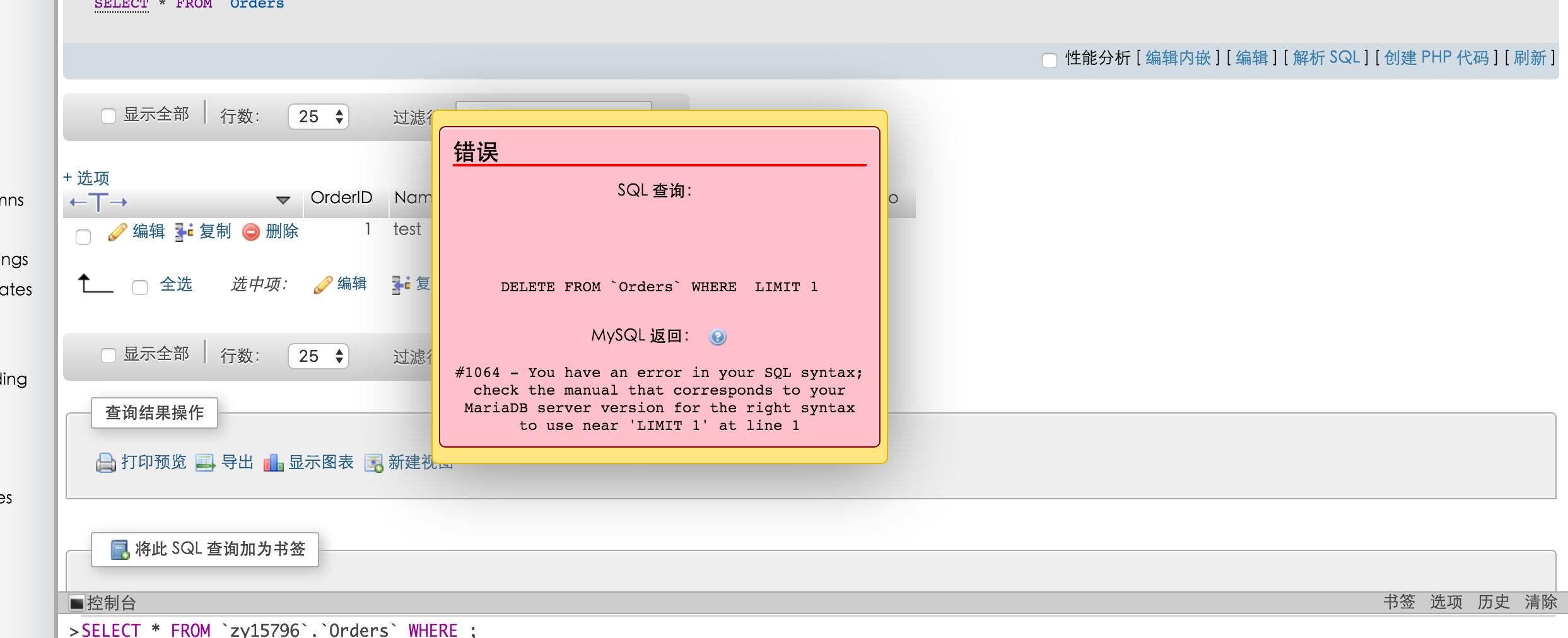1568x638 pixels.
Task: Open 书签 in the console bar
Action: click(x=1400, y=602)
